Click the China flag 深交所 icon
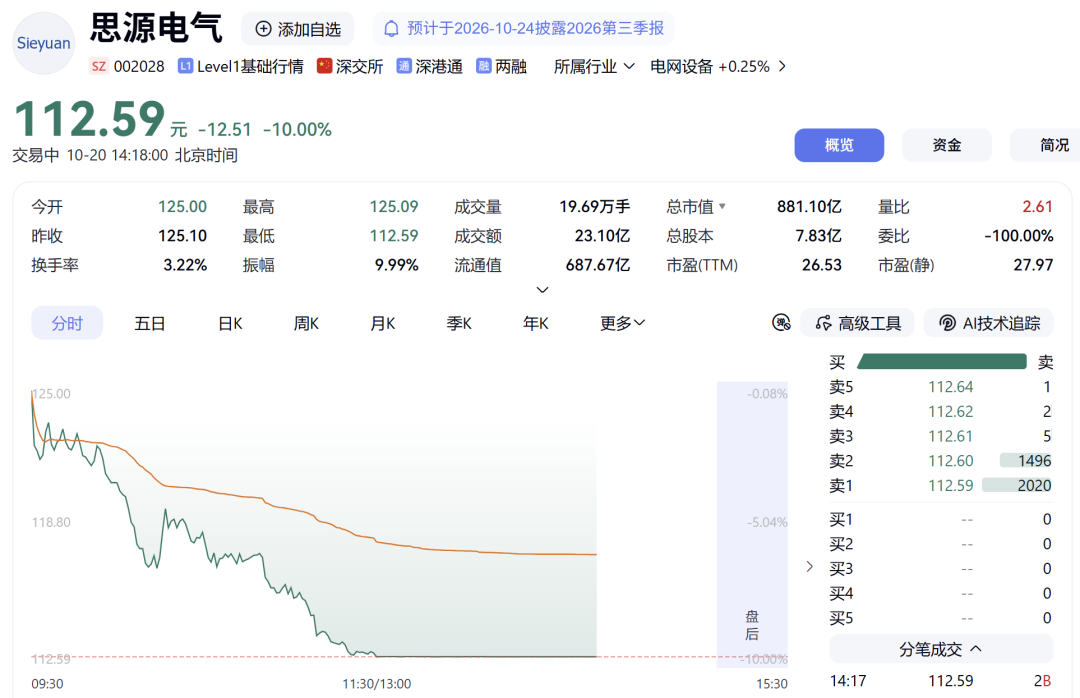The image size is (1080, 698). (x=324, y=66)
